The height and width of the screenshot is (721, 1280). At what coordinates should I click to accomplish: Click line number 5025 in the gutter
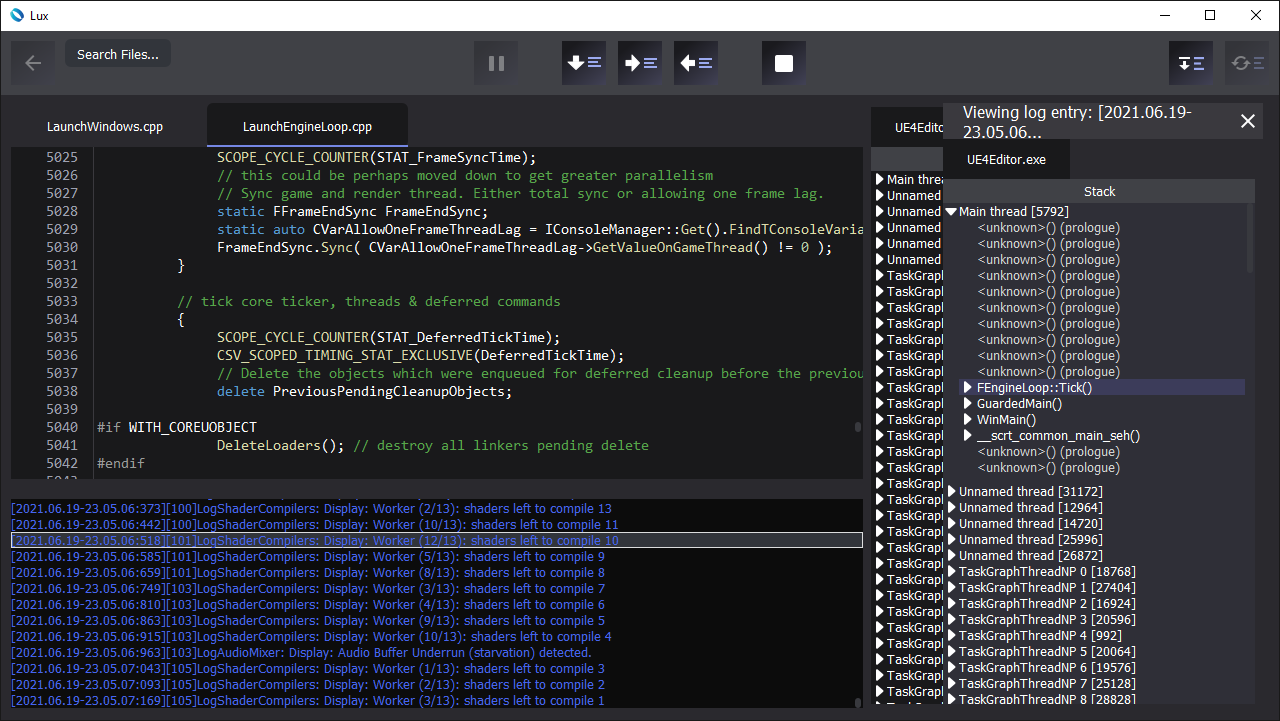pyautogui.click(x=62, y=157)
